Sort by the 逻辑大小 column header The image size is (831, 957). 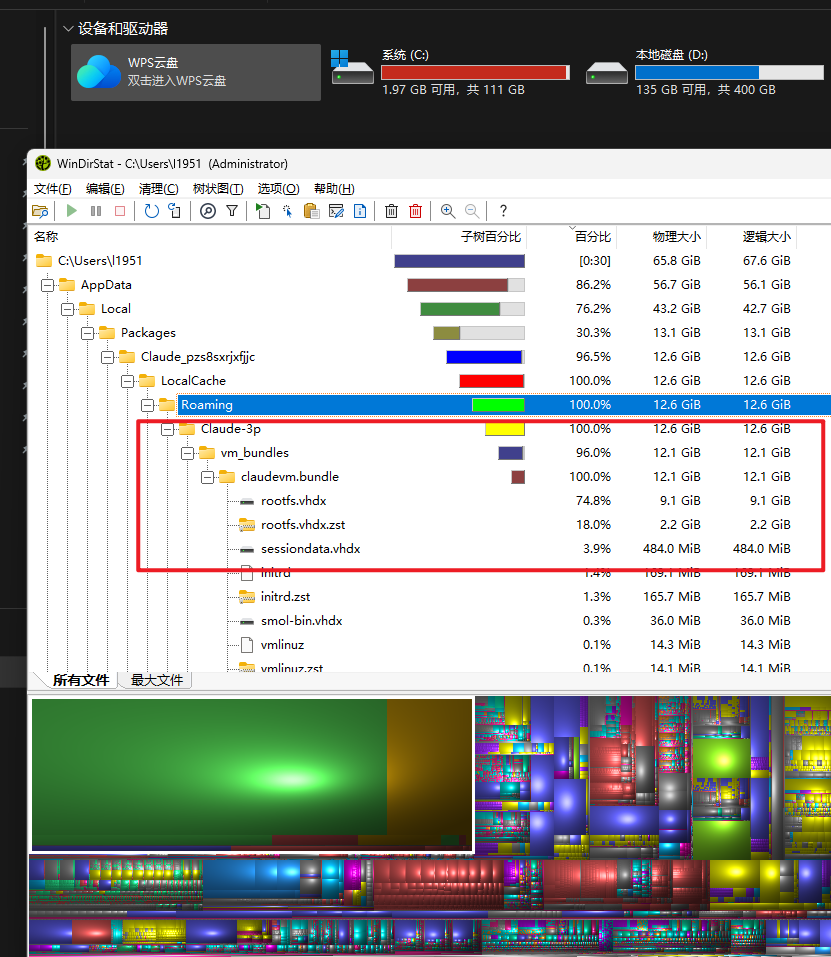tap(752, 237)
